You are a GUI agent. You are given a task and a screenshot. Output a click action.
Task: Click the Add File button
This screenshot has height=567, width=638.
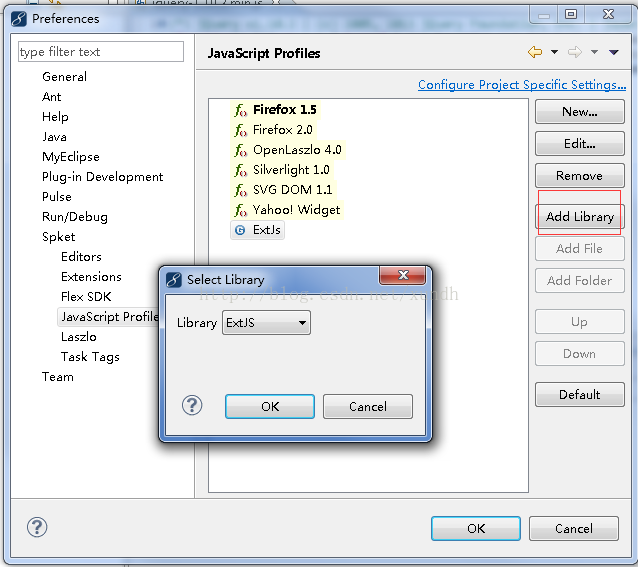click(x=580, y=249)
